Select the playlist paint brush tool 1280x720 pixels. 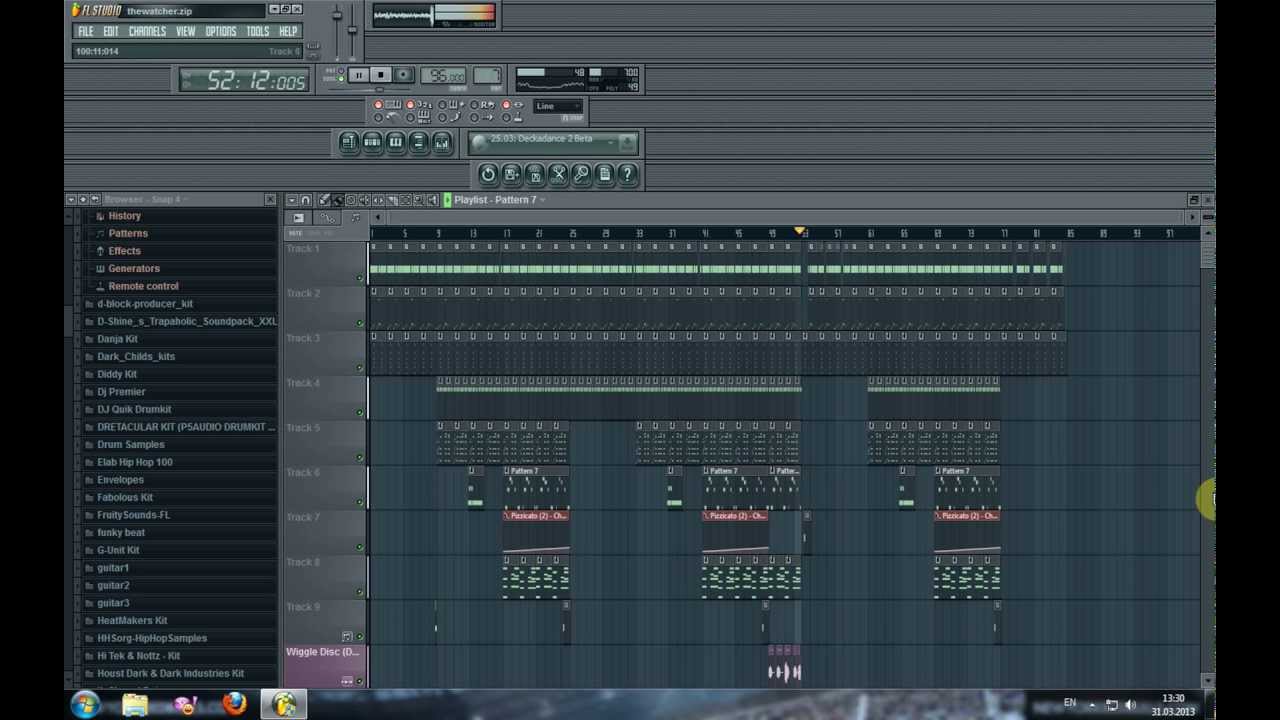click(338, 200)
